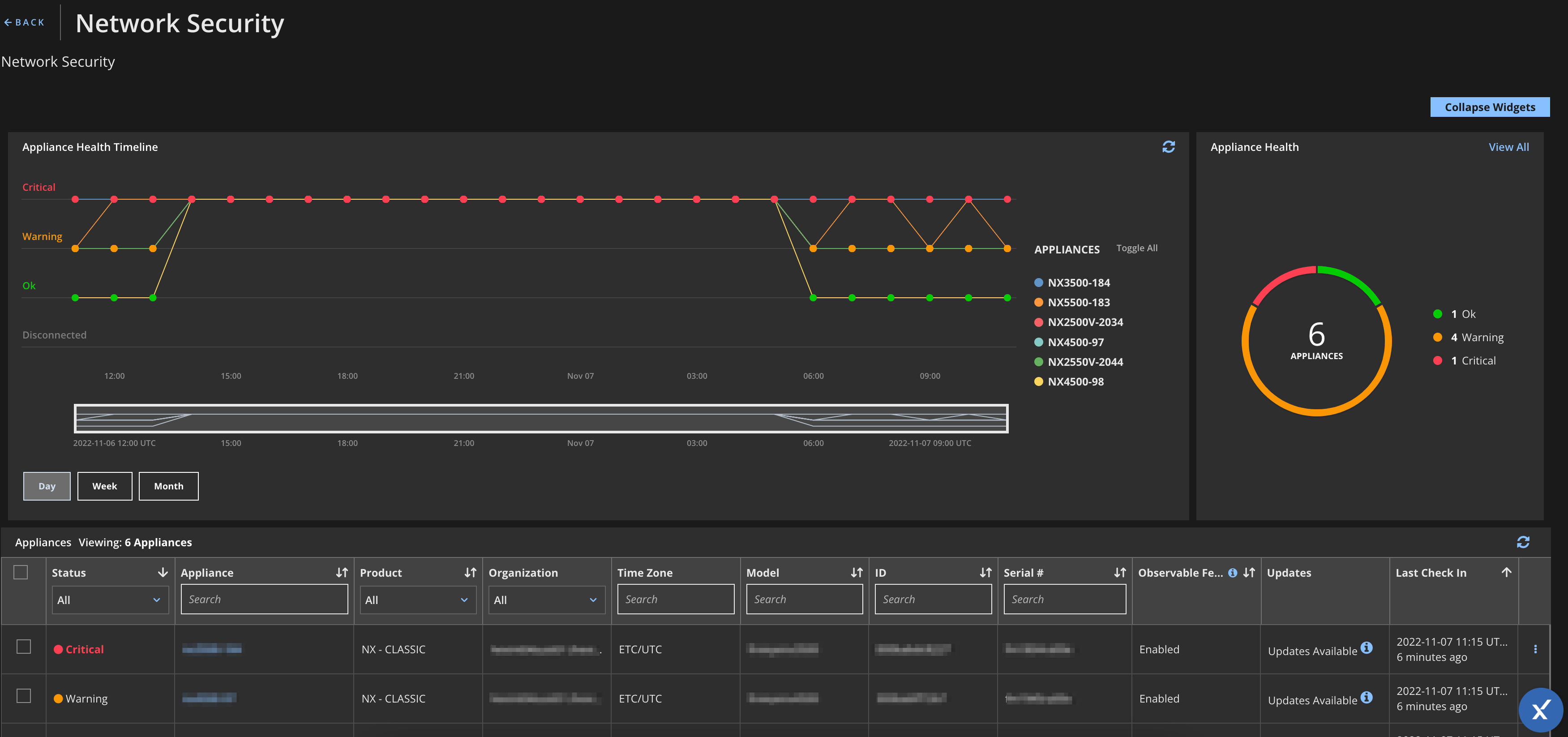The width and height of the screenshot is (1568, 737).
Task: Select all appliances header checkbox
Action: pos(21,572)
